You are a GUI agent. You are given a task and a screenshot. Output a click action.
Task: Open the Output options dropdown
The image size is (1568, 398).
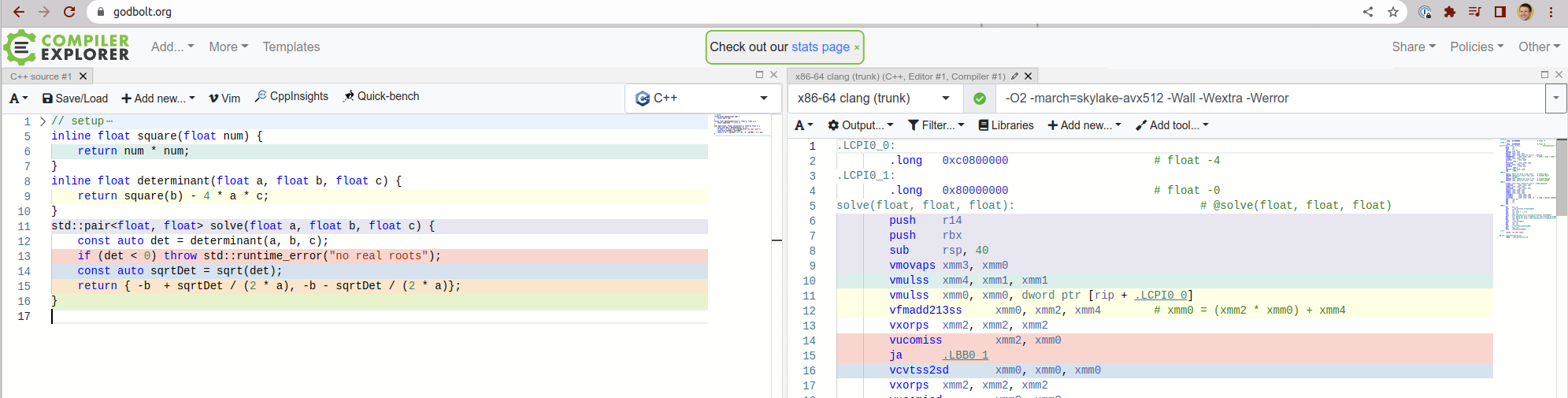click(860, 125)
